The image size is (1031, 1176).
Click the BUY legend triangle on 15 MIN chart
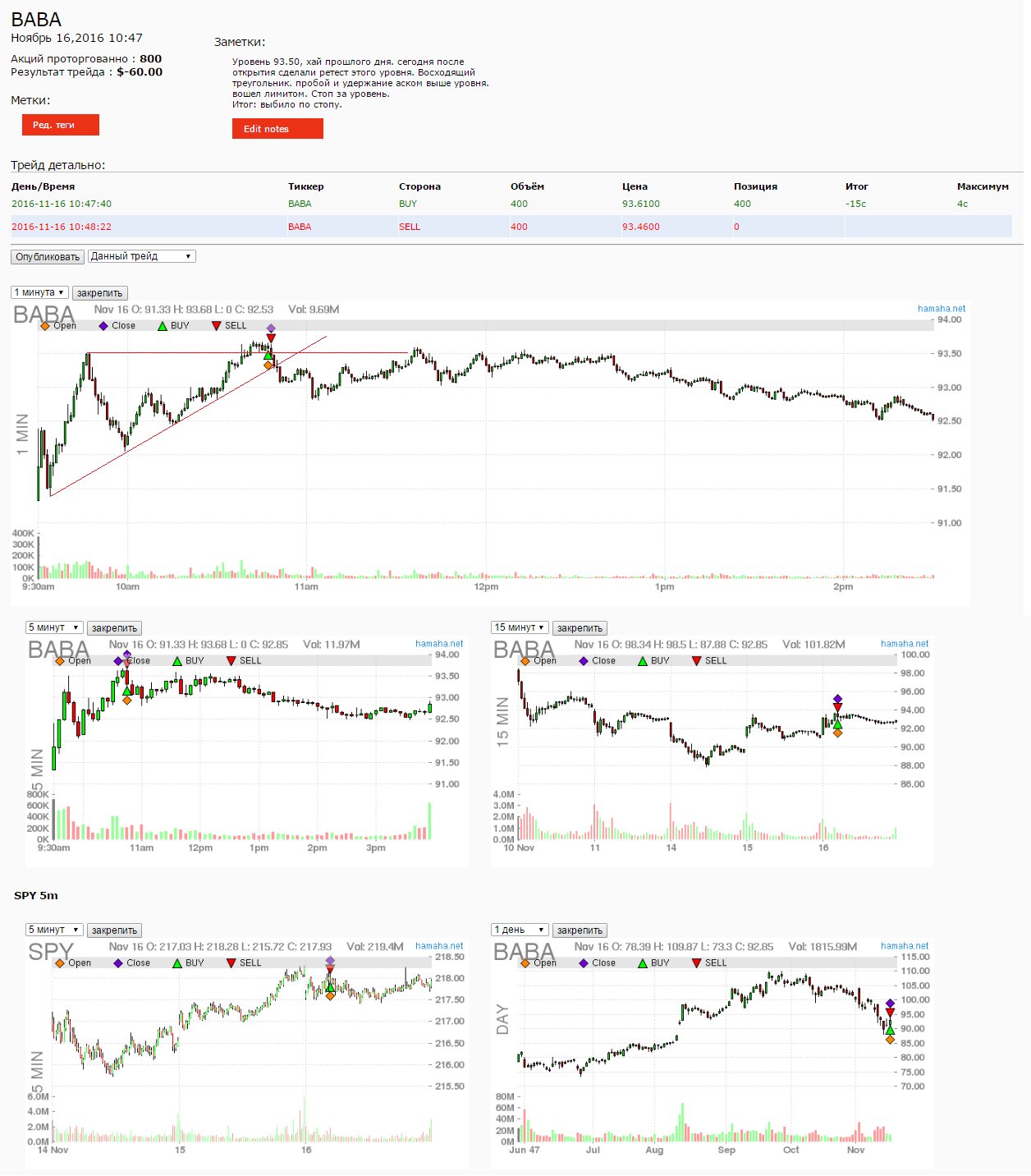click(643, 661)
